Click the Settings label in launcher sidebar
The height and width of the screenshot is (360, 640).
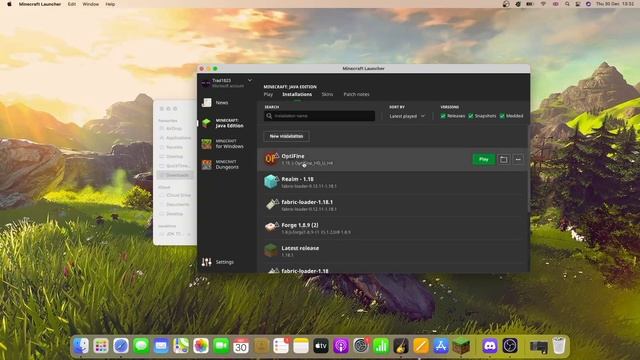tap(224, 262)
